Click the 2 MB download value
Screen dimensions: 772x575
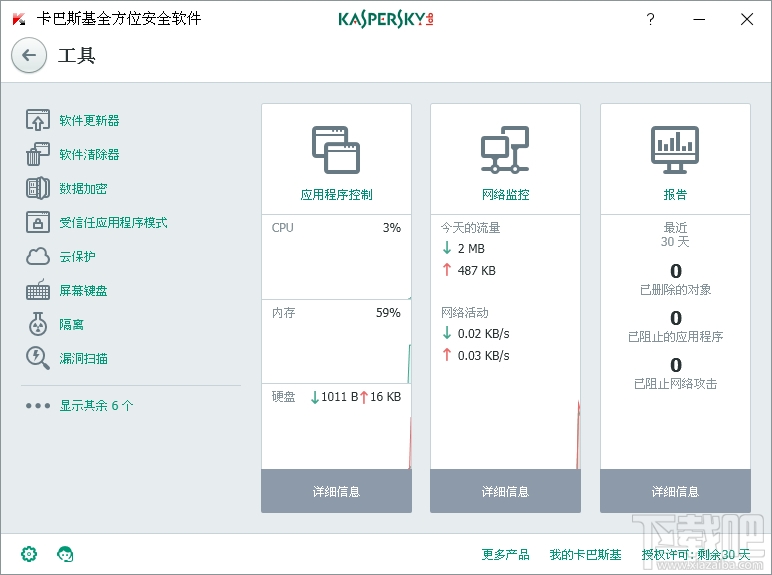[471, 249]
